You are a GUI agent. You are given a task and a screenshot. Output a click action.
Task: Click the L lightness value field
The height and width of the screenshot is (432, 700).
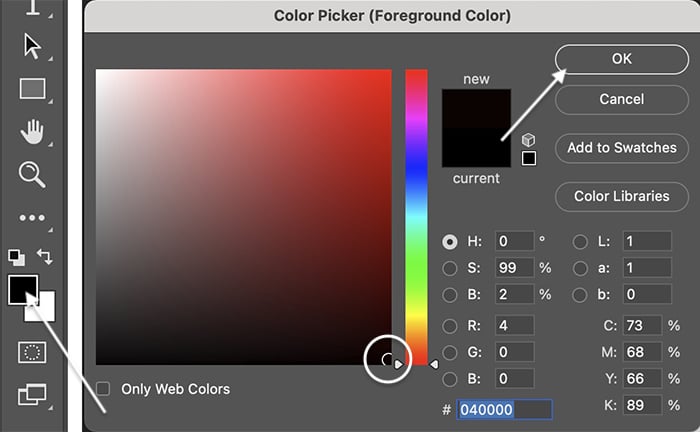[x=647, y=241]
